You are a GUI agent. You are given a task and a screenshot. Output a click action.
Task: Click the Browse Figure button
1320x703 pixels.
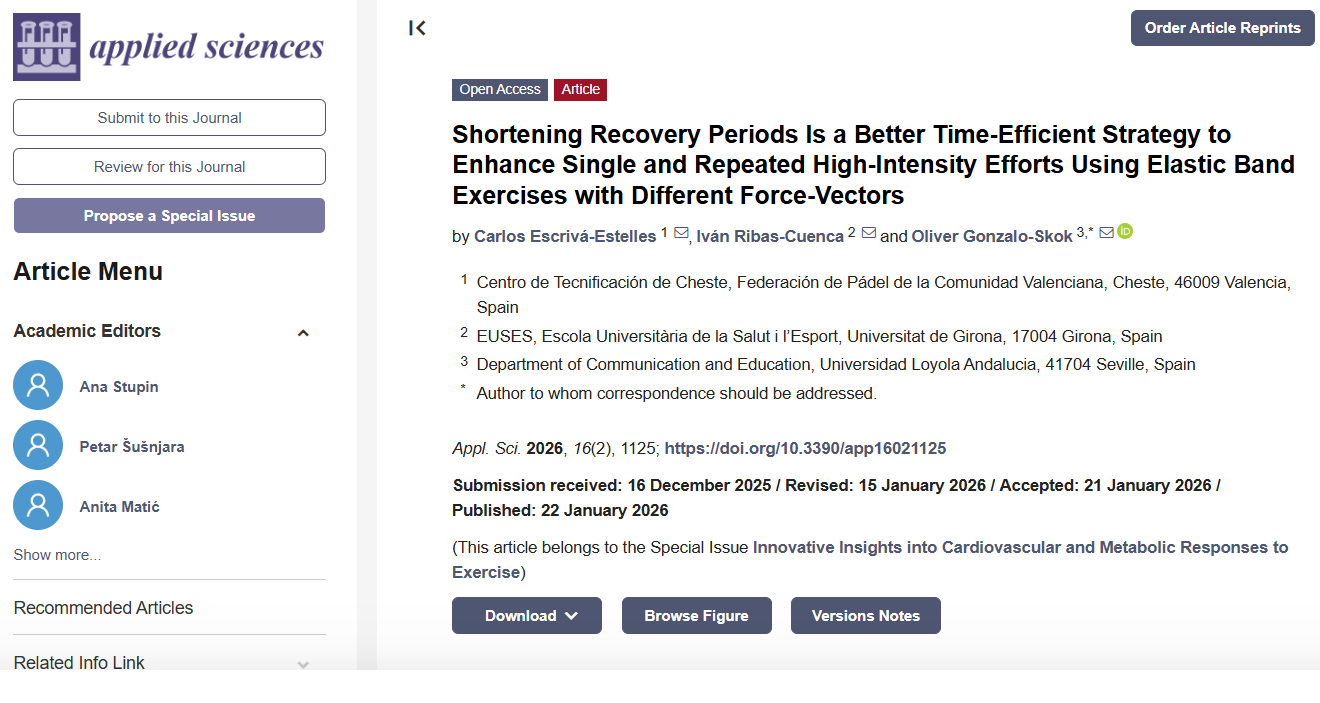pyautogui.click(x=696, y=616)
